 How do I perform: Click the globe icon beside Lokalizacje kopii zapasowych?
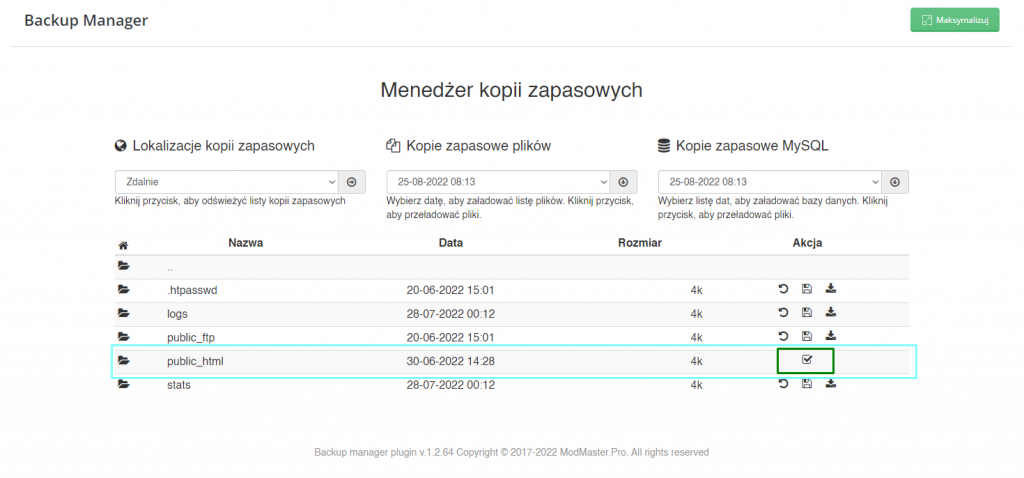coord(120,146)
